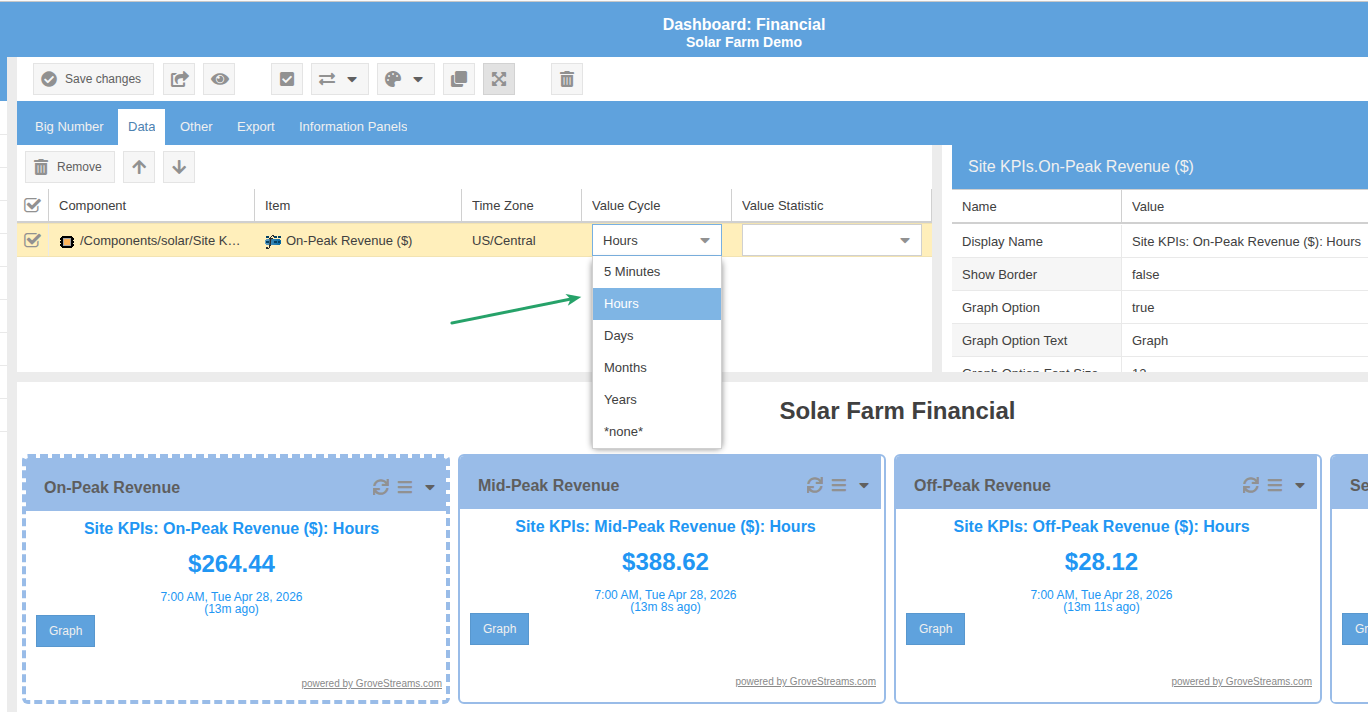The width and height of the screenshot is (1368, 712).
Task: Open the empty Value Statistic combo box
Action: pos(832,241)
